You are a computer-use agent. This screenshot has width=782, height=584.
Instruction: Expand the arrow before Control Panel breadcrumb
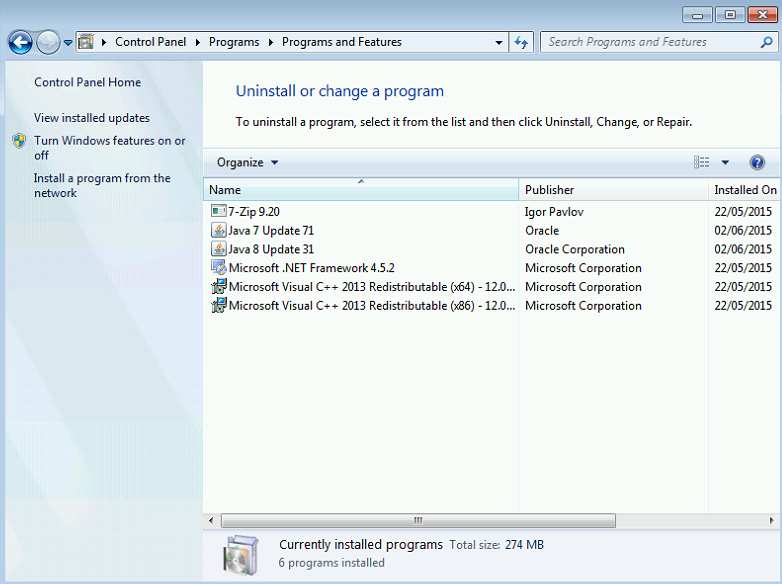[x=104, y=42]
